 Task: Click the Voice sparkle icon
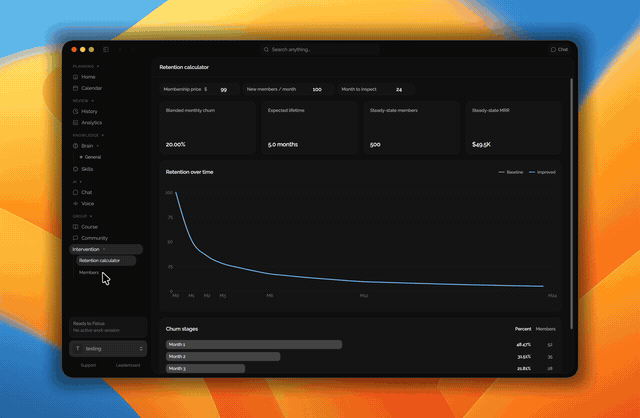tap(76, 204)
